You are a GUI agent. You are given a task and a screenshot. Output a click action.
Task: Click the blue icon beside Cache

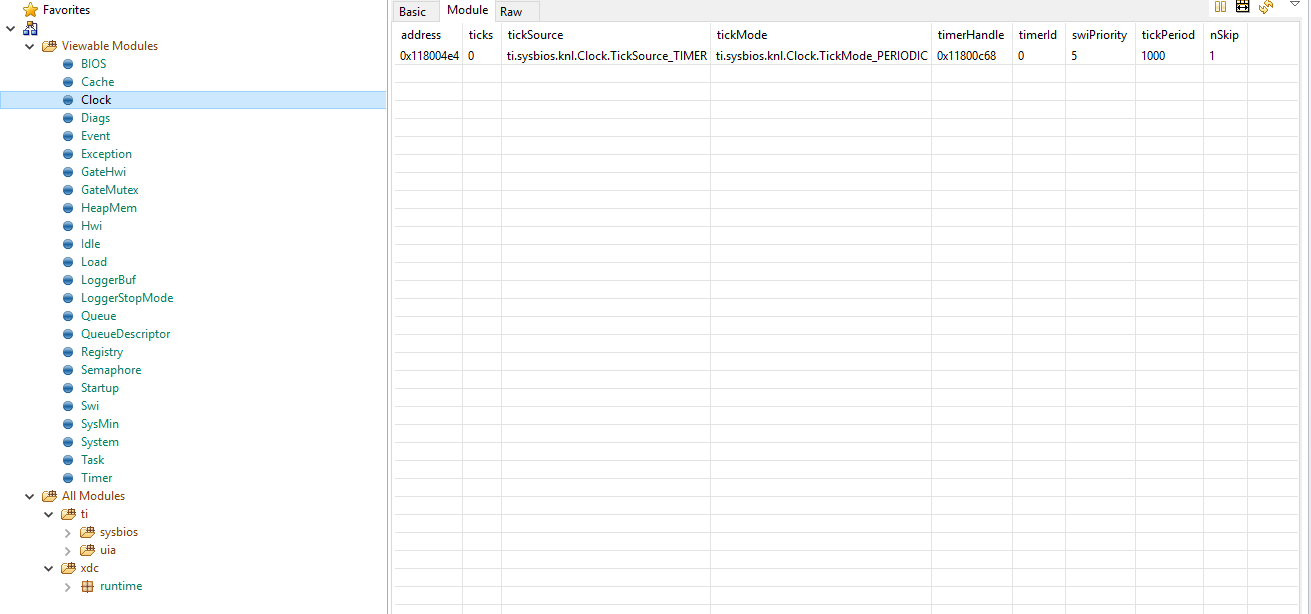(x=68, y=82)
